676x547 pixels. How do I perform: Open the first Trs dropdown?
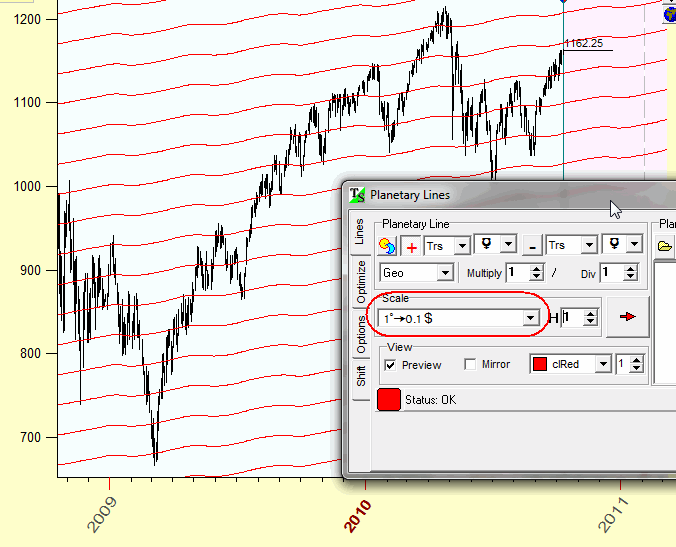[460, 245]
